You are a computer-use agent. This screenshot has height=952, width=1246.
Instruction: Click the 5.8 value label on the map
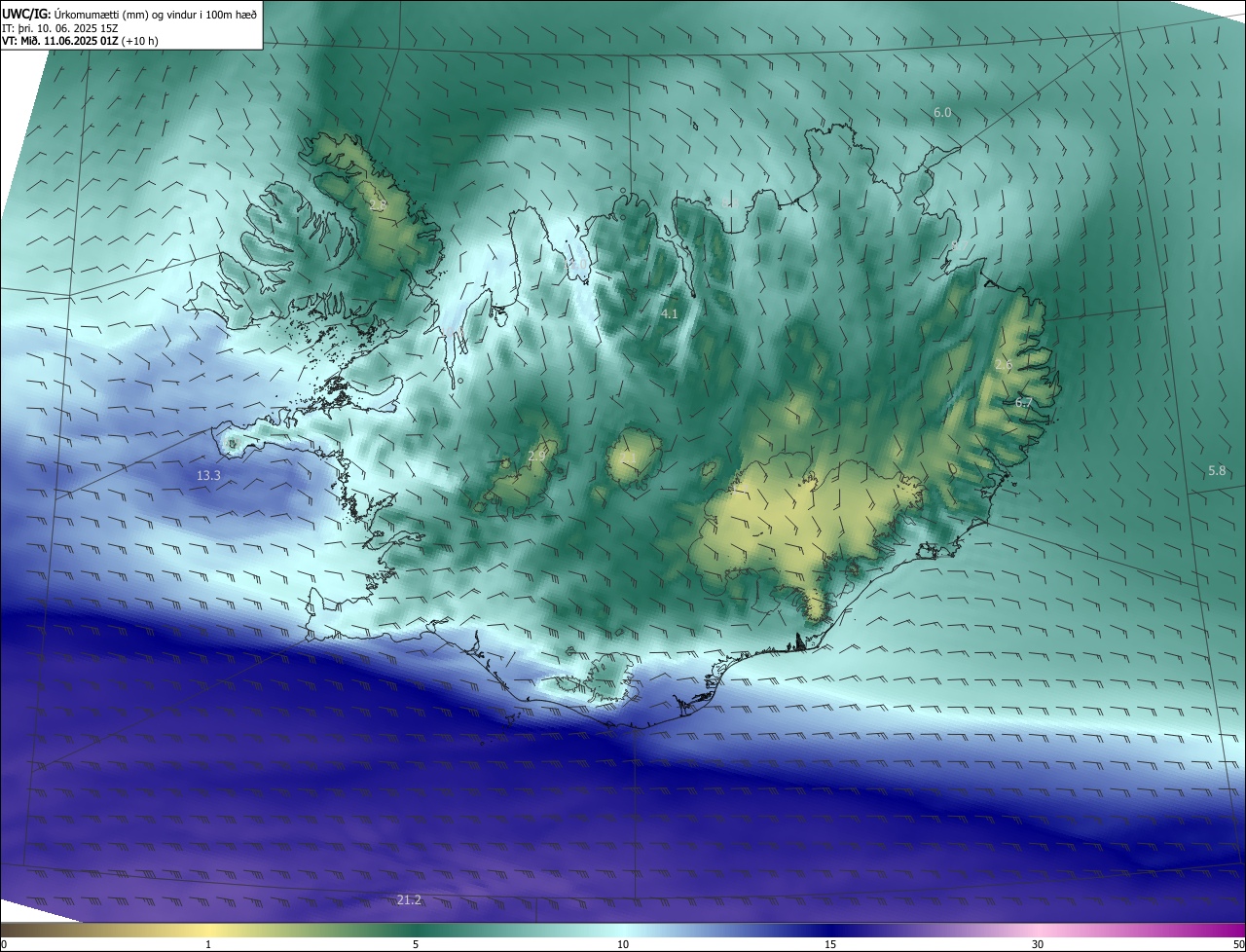(x=1217, y=471)
